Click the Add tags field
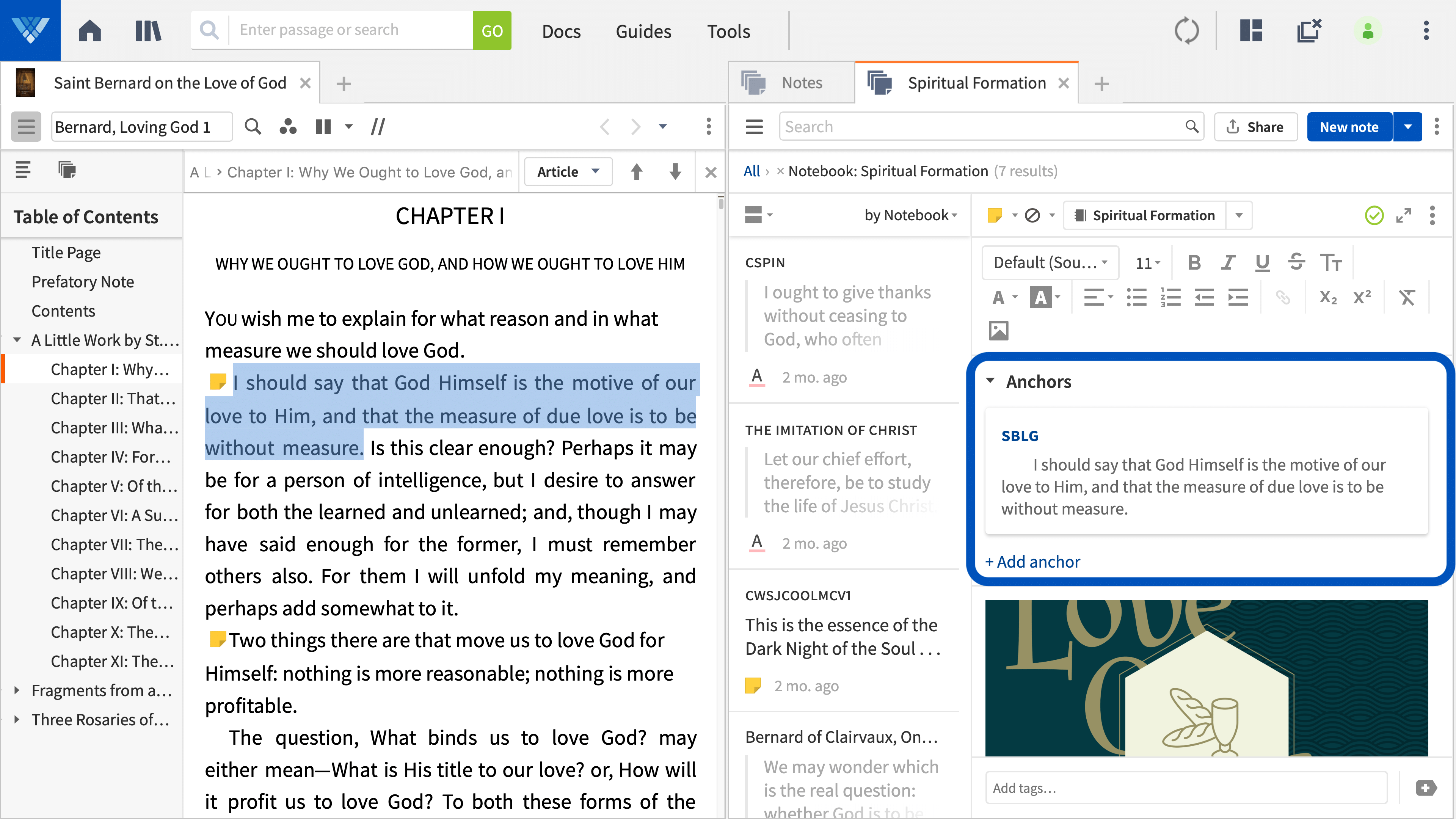This screenshot has height=819, width=1456. click(x=1186, y=788)
